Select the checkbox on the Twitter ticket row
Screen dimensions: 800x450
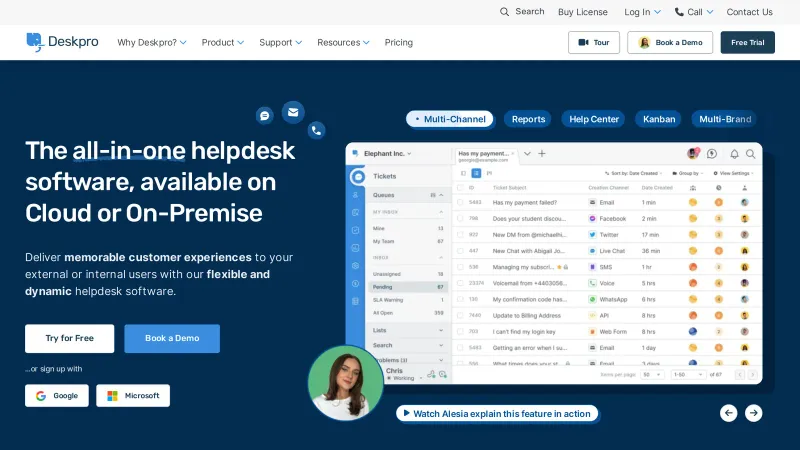(460, 234)
